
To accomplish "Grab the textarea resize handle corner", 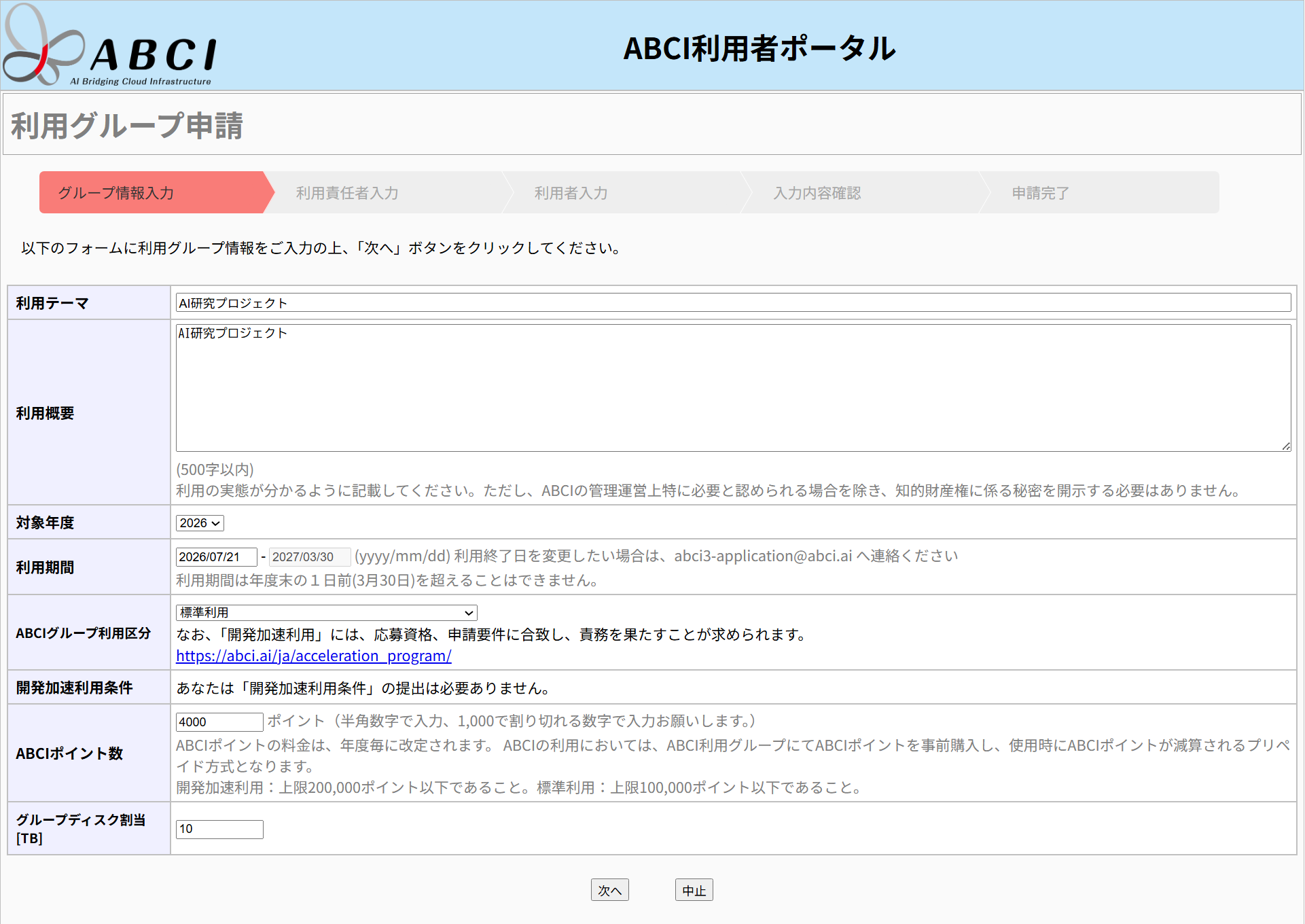I will tap(1286, 446).
